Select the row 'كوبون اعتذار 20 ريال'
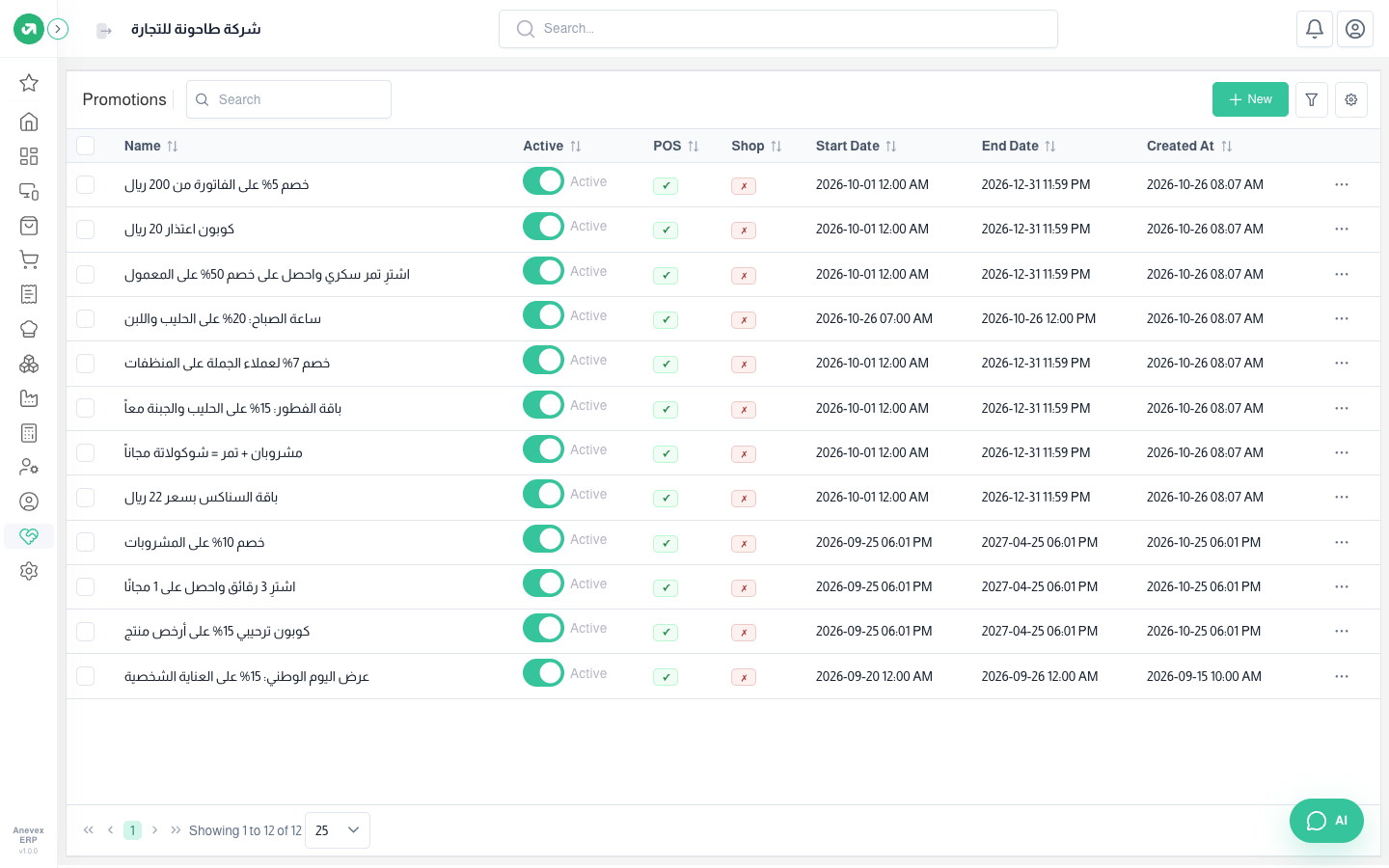1389x868 pixels. point(86,230)
